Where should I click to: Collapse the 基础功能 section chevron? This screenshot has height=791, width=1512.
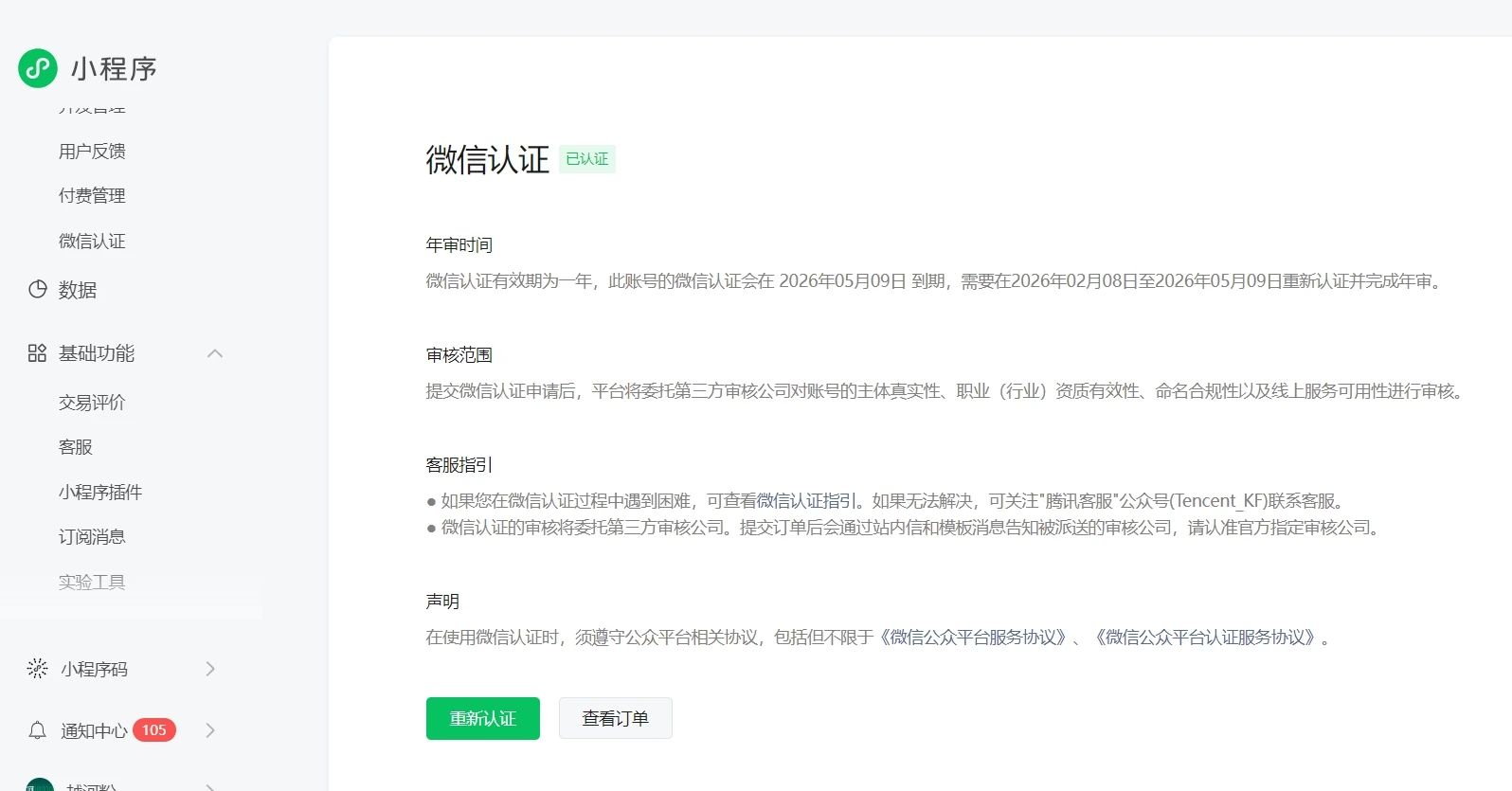click(x=215, y=353)
